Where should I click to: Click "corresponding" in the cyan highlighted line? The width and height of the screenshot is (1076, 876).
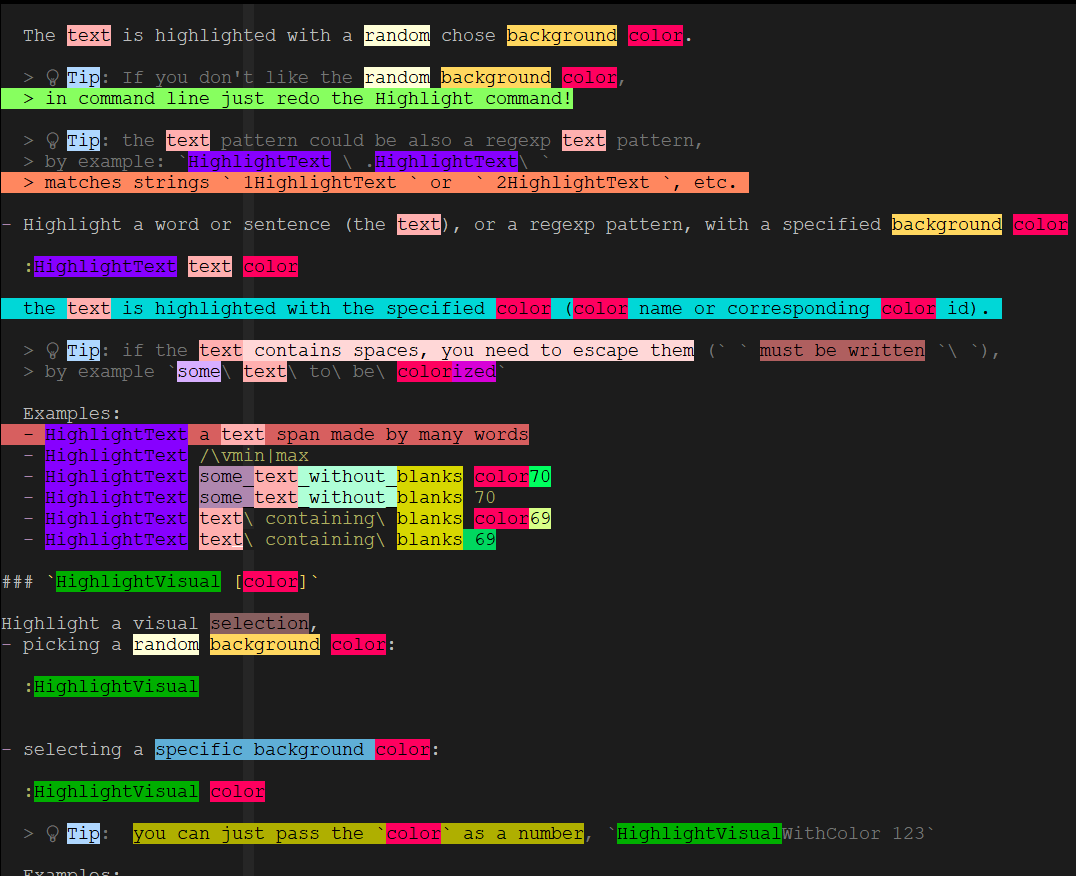coord(798,309)
